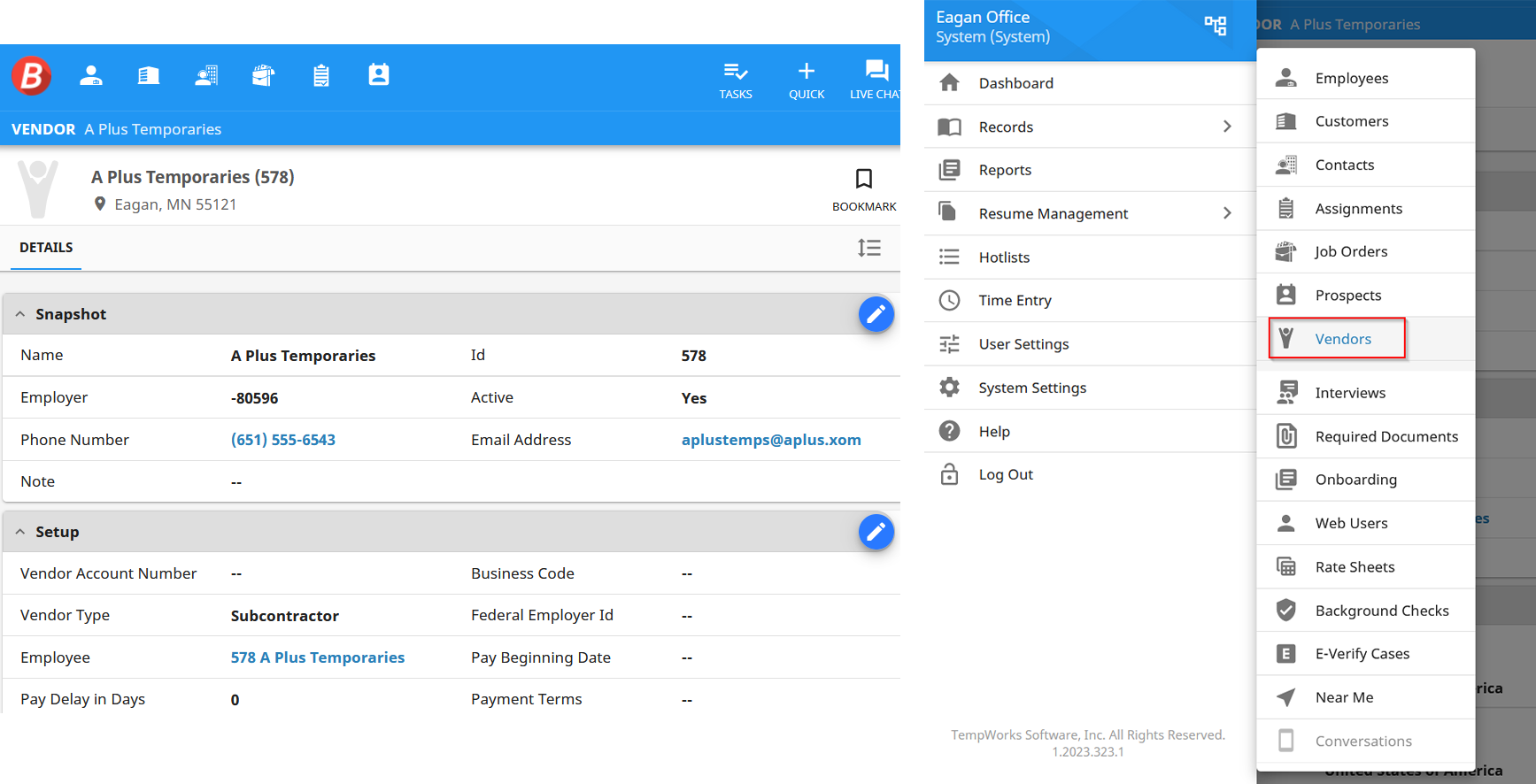1536x784 pixels.
Task: Open User Settings from the side menu
Action: pyautogui.click(x=1090, y=344)
